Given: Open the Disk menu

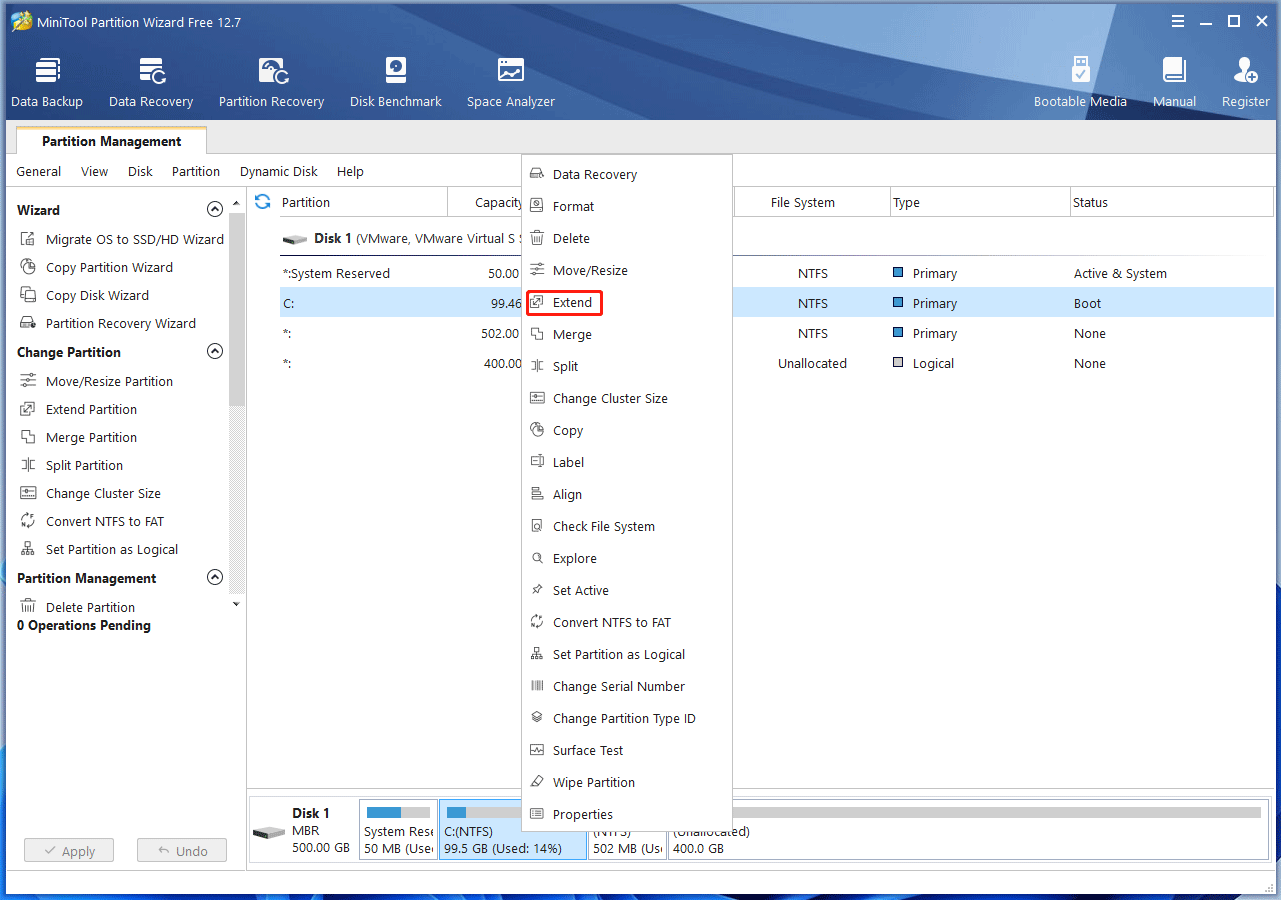Looking at the screenshot, I should [140, 171].
